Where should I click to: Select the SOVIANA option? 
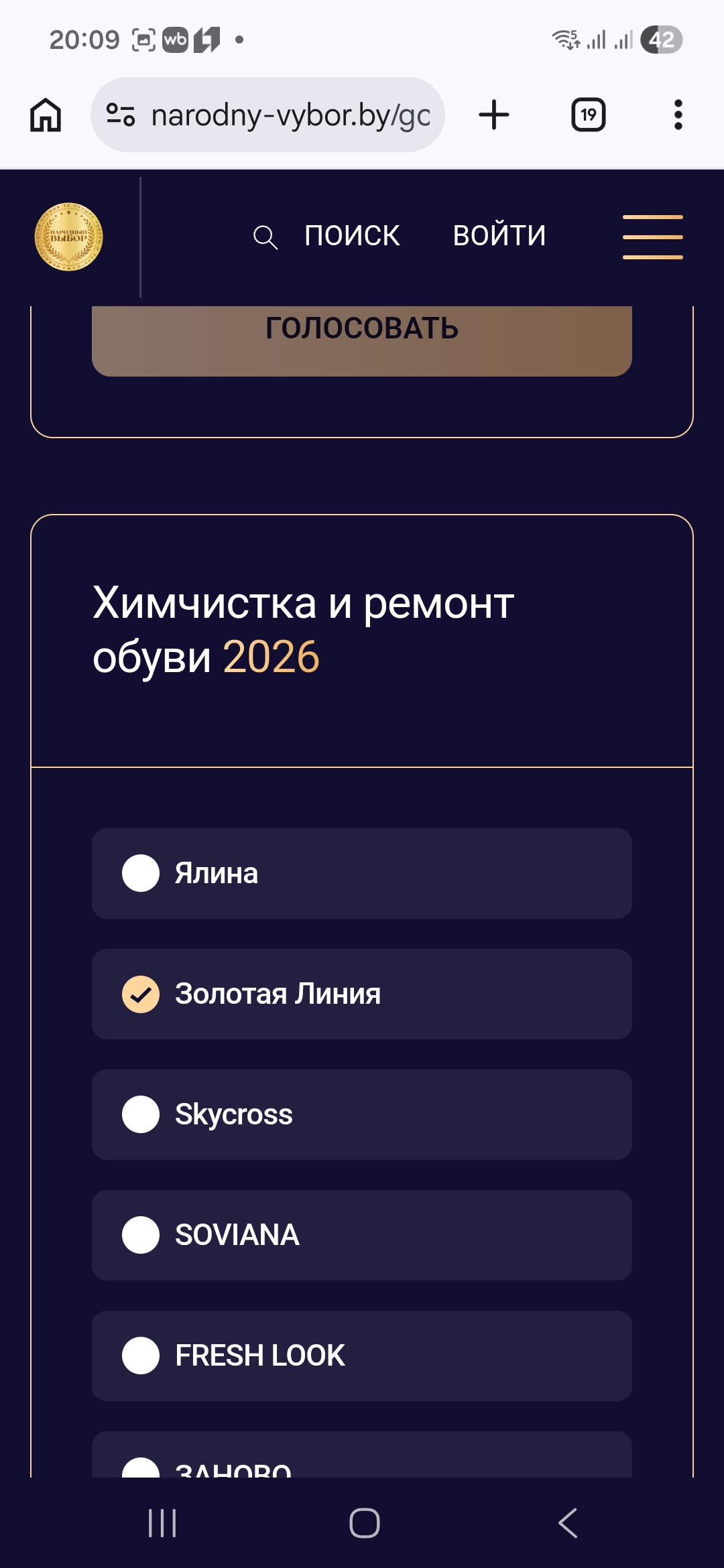(141, 1235)
